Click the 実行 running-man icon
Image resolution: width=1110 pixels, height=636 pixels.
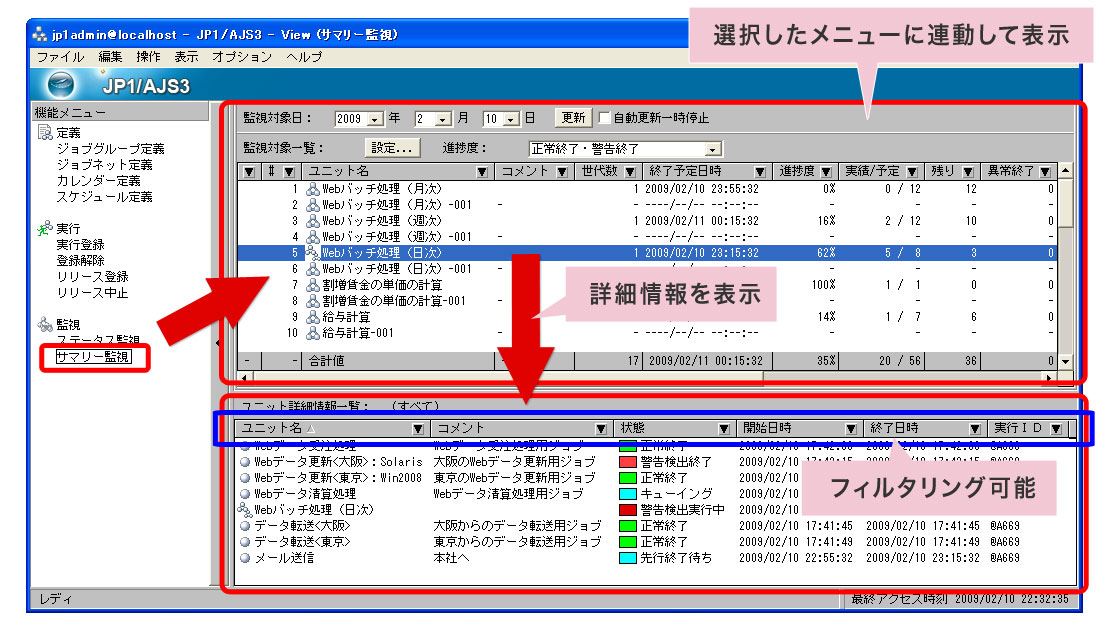click(x=45, y=229)
